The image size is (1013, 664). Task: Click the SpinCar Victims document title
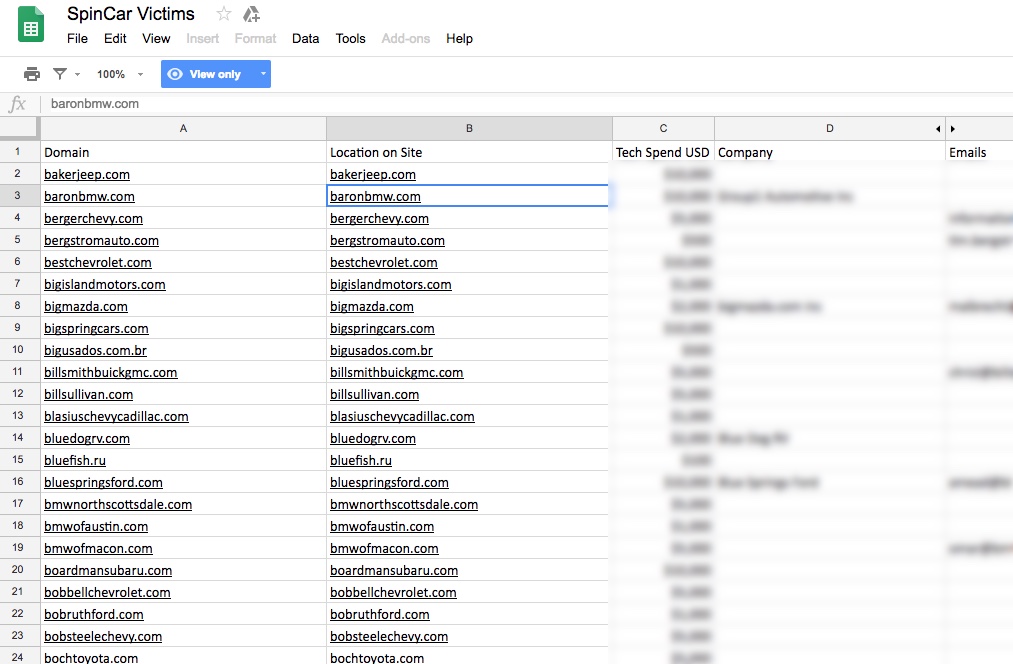point(131,14)
